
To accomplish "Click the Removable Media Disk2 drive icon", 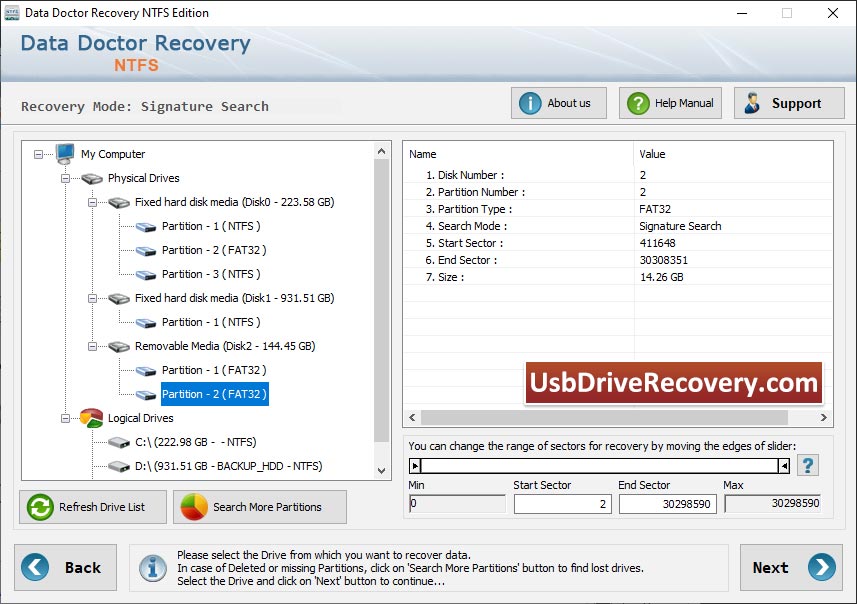I will pyautogui.click(x=119, y=346).
